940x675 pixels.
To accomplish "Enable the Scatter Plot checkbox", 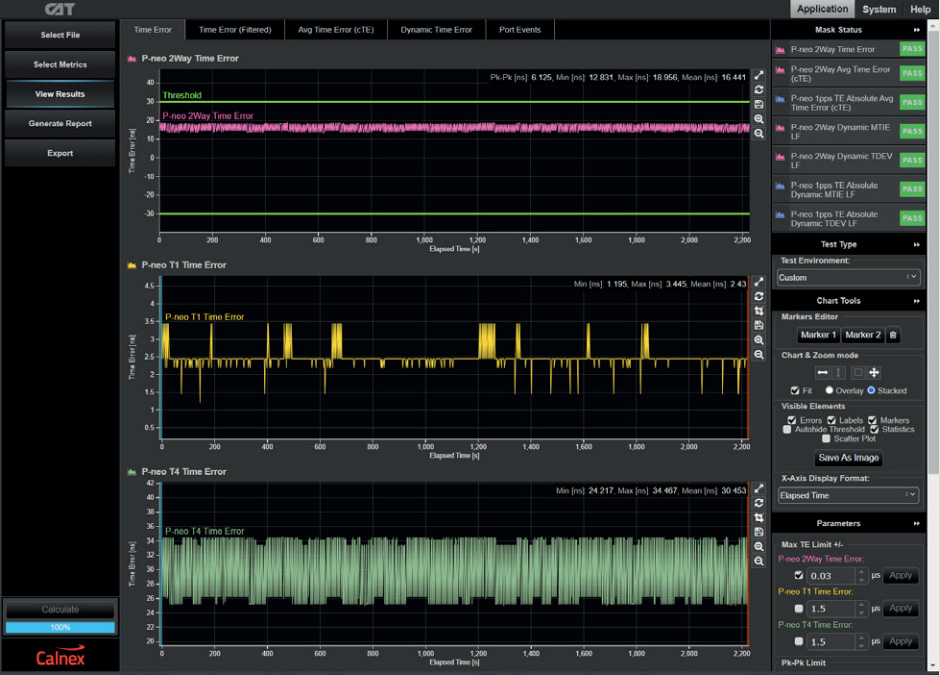I will (x=826, y=439).
